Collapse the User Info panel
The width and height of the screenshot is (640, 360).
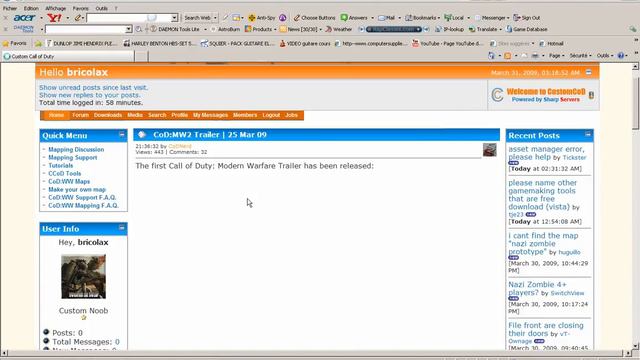click(x=122, y=227)
